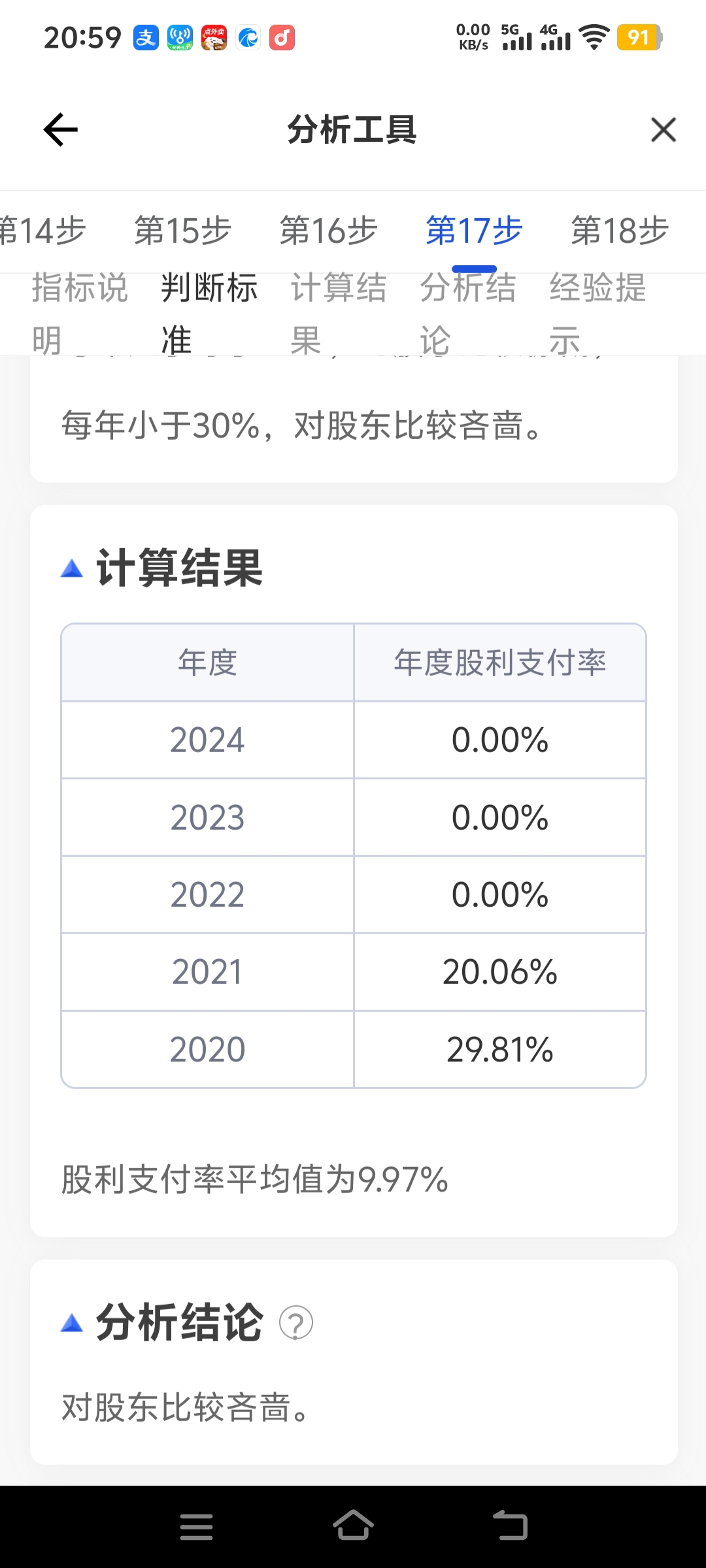Tap the back arrow icon
Screen dimensions: 706x1568
61,129
